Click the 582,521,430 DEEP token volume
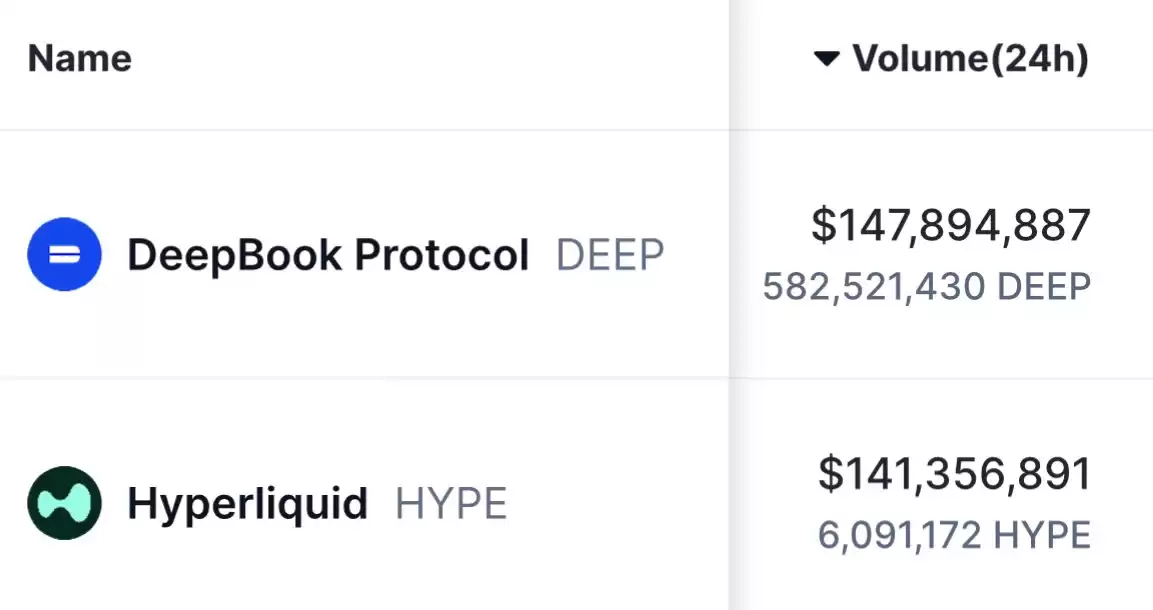 tap(927, 287)
